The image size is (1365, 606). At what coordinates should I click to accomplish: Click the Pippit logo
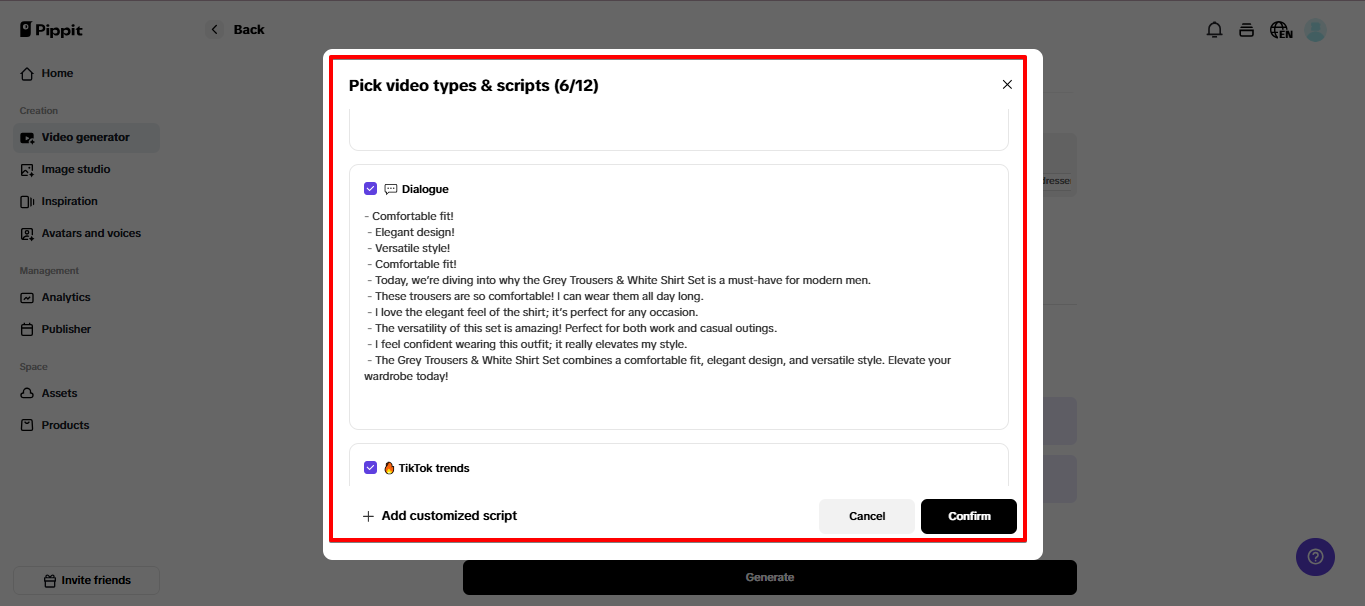tap(50, 29)
